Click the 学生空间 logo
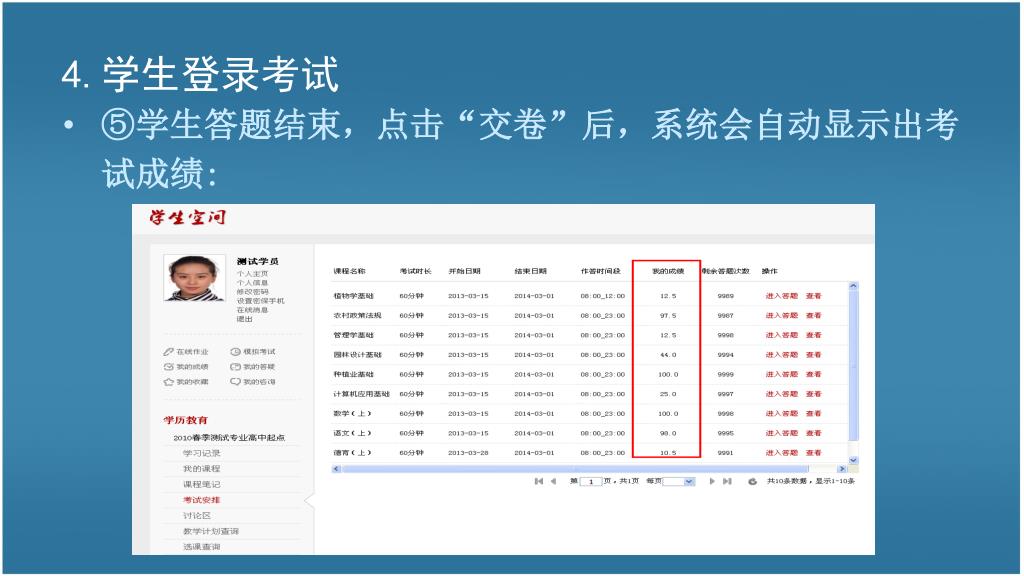Image resolution: width=1024 pixels, height=576 pixels. [187, 217]
